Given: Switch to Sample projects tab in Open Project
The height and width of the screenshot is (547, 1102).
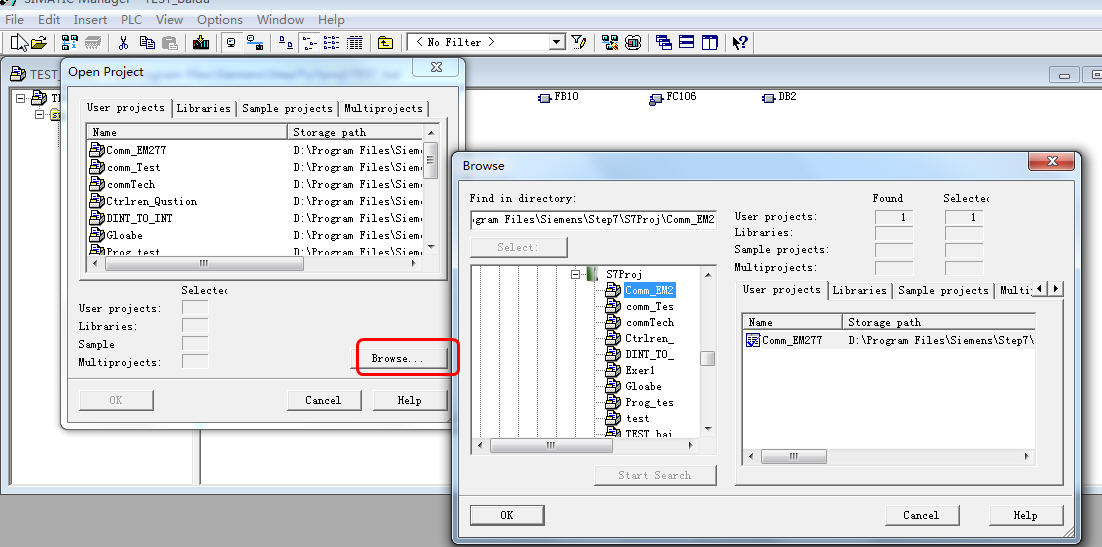Looking at the screenshot, I should 287,108.
